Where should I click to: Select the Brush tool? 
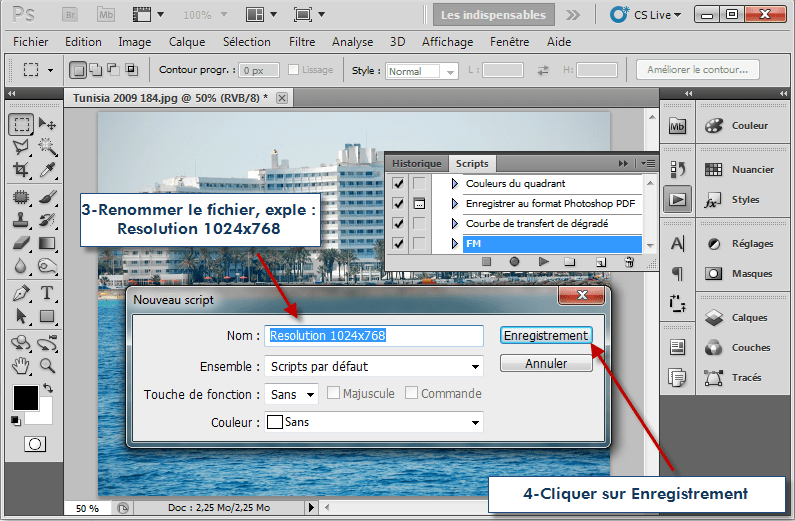coord(48,197)
